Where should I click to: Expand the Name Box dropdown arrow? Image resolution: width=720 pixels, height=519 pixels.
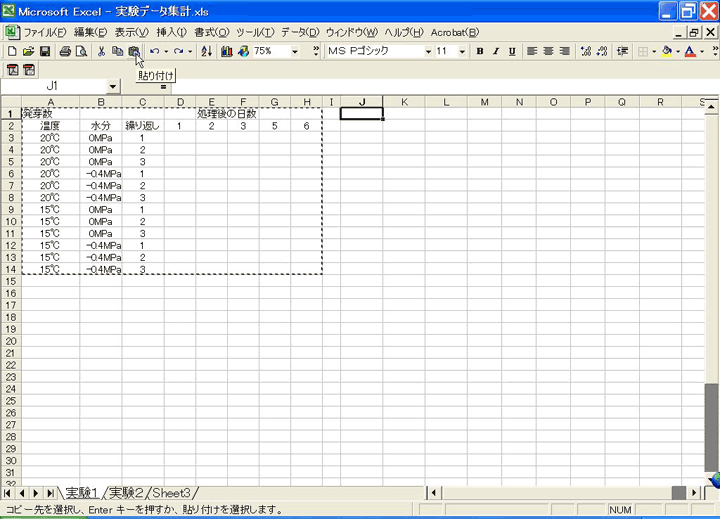tap(112, 87)
